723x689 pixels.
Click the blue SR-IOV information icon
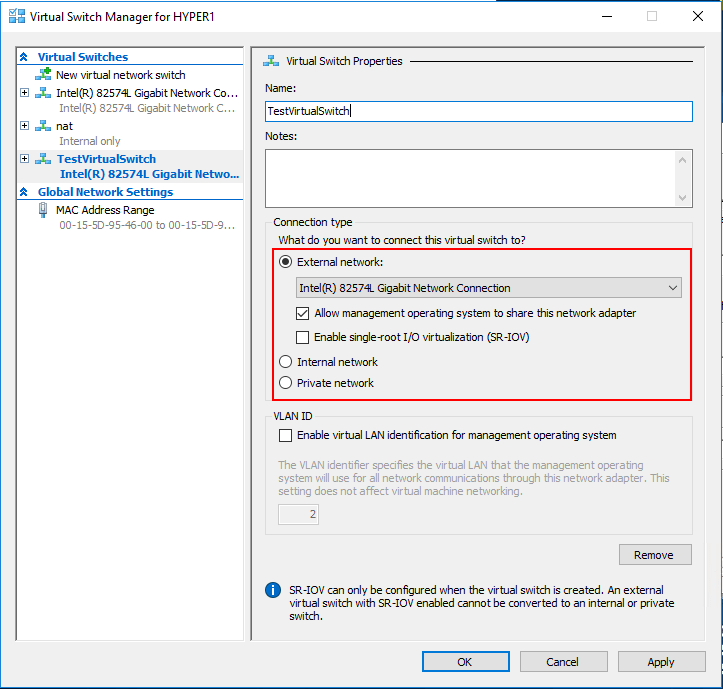tap(273, 590)
